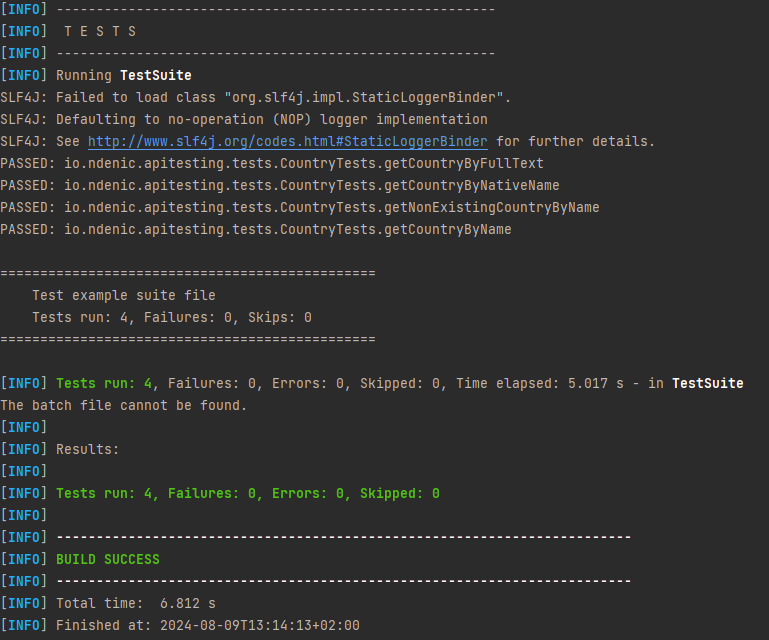
Task: Click the Results: heading line
Action: click(60, 450)
